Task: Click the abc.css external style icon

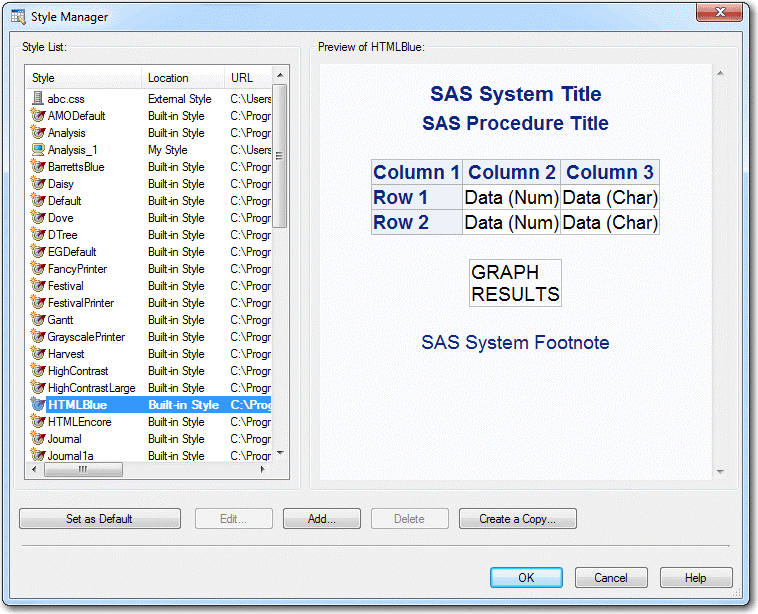Action: click(x=38, y=99)
